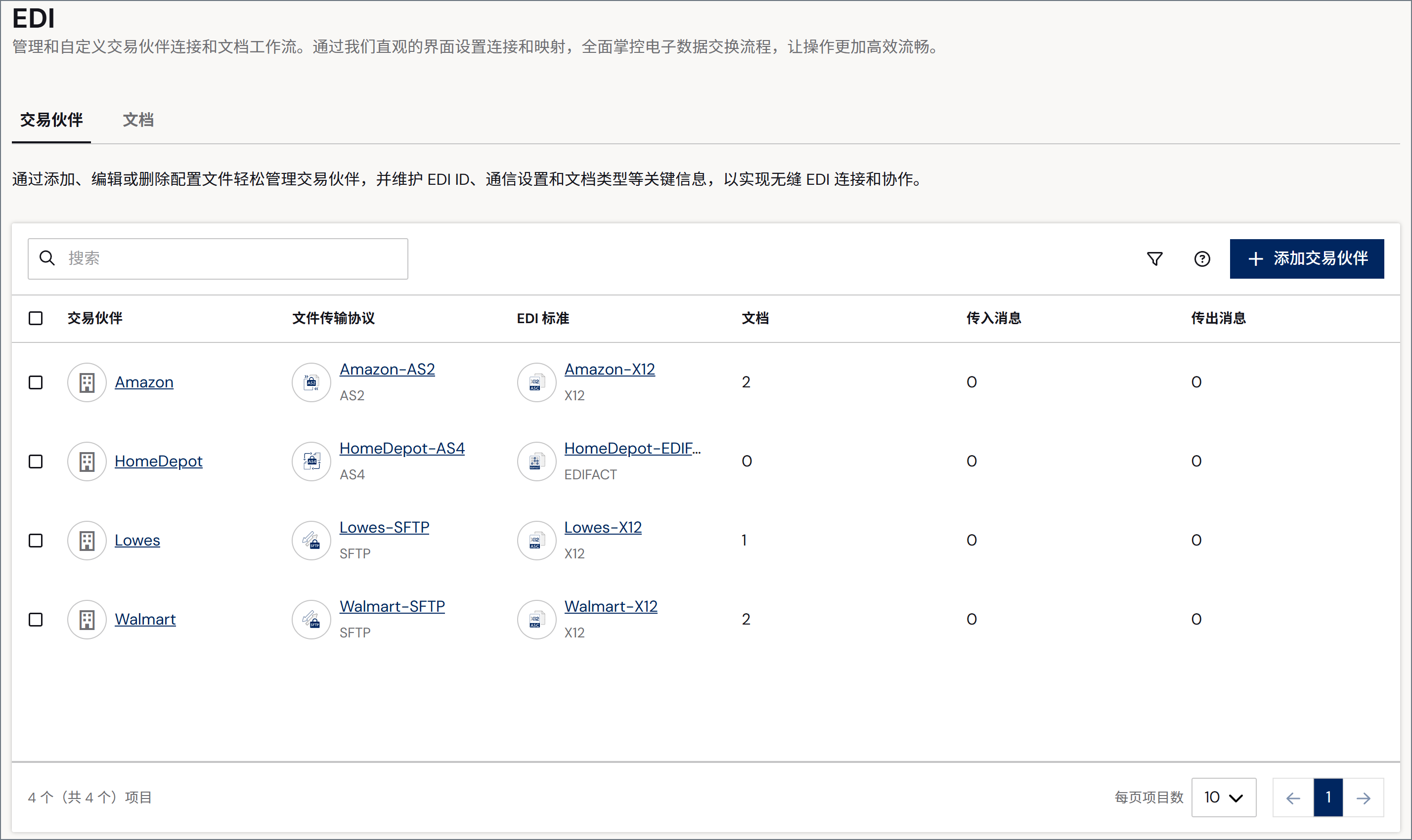Click the 添加交易伙伴 button

click(1307, 259)
